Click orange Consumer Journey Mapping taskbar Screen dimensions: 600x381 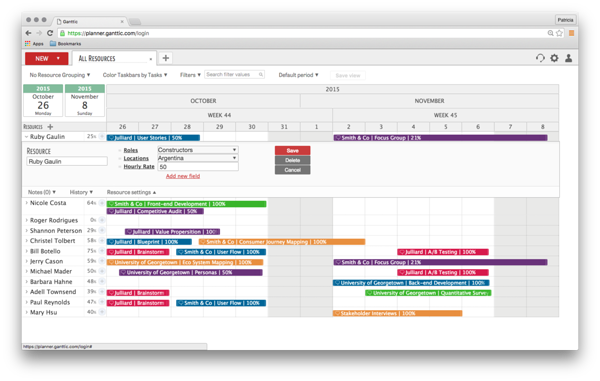(282, 242)
